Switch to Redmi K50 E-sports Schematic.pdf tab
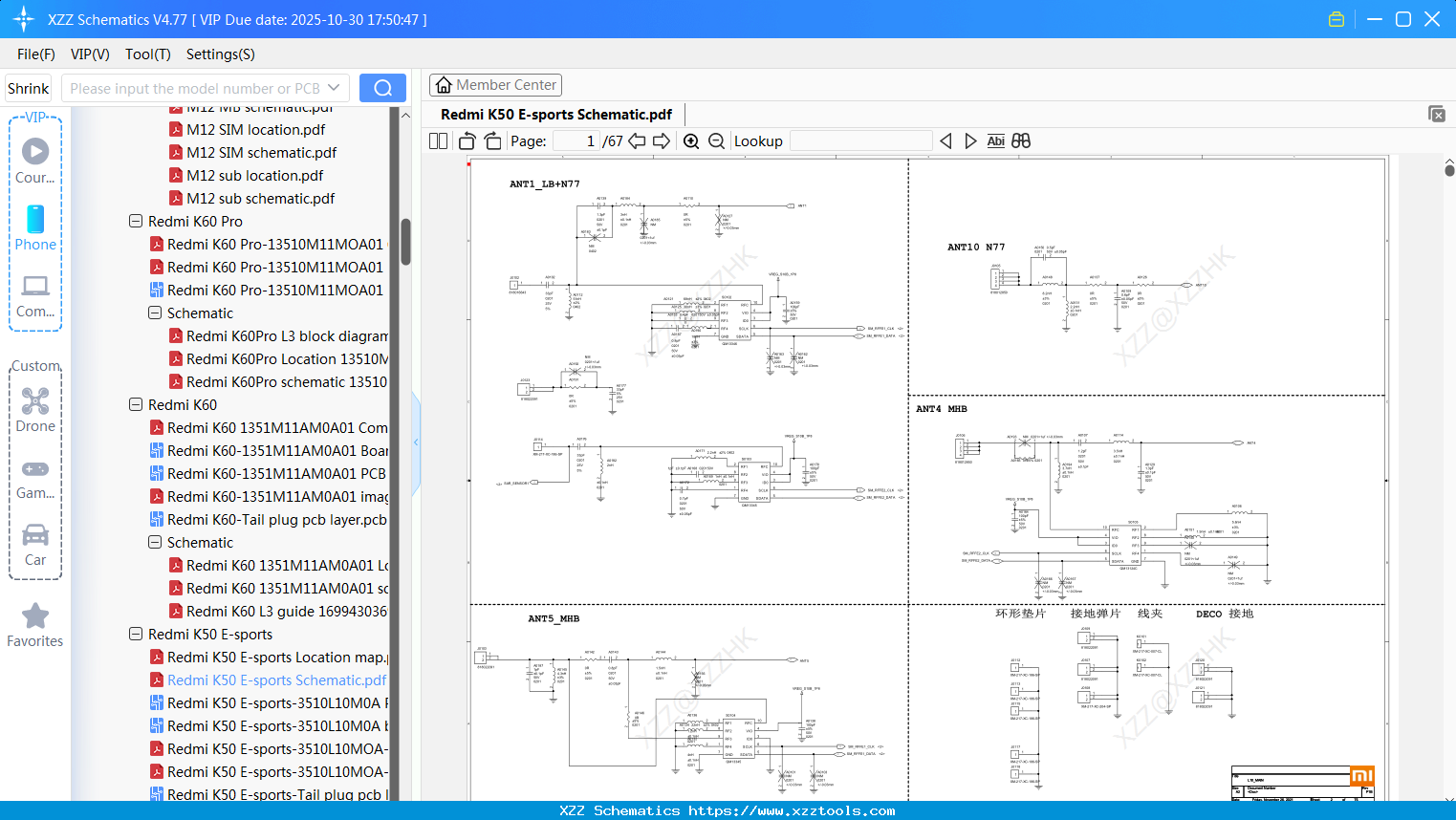The width and height of the screenshot is (1456, 820). tap(555, 114)
